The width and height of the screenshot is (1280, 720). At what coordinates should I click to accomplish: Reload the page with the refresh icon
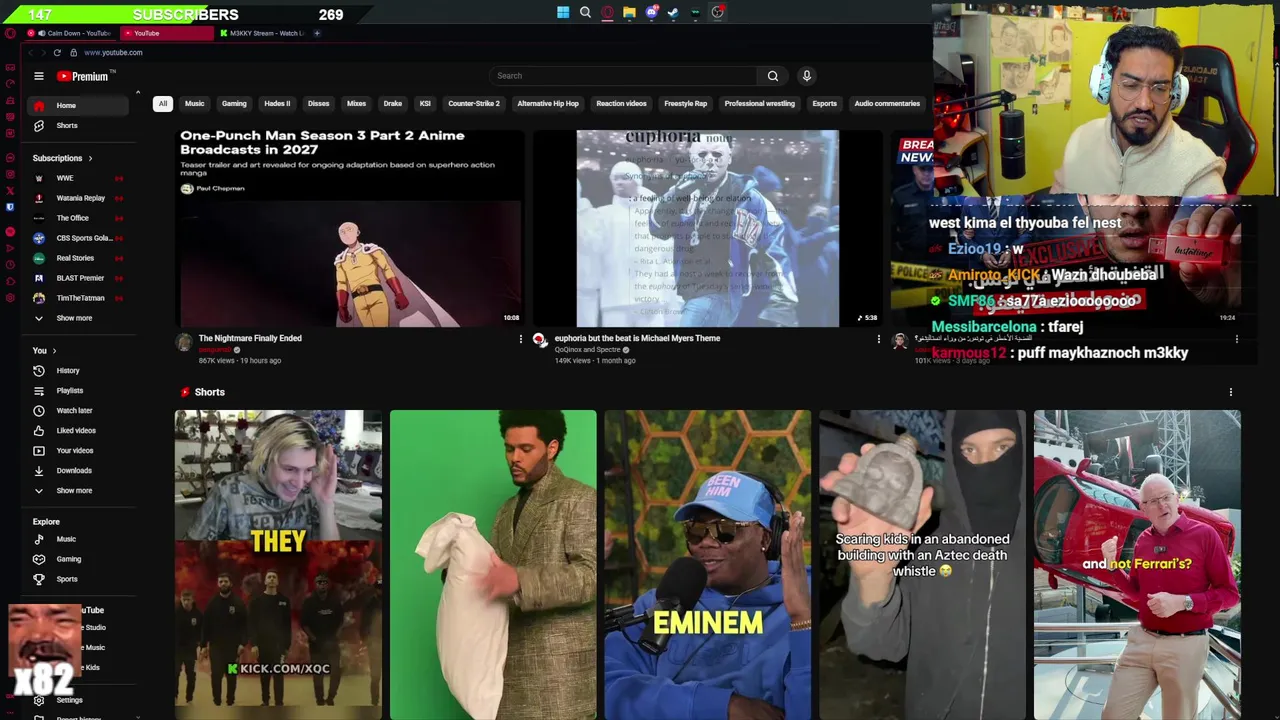pyautogui.click(x=57, y=52)
